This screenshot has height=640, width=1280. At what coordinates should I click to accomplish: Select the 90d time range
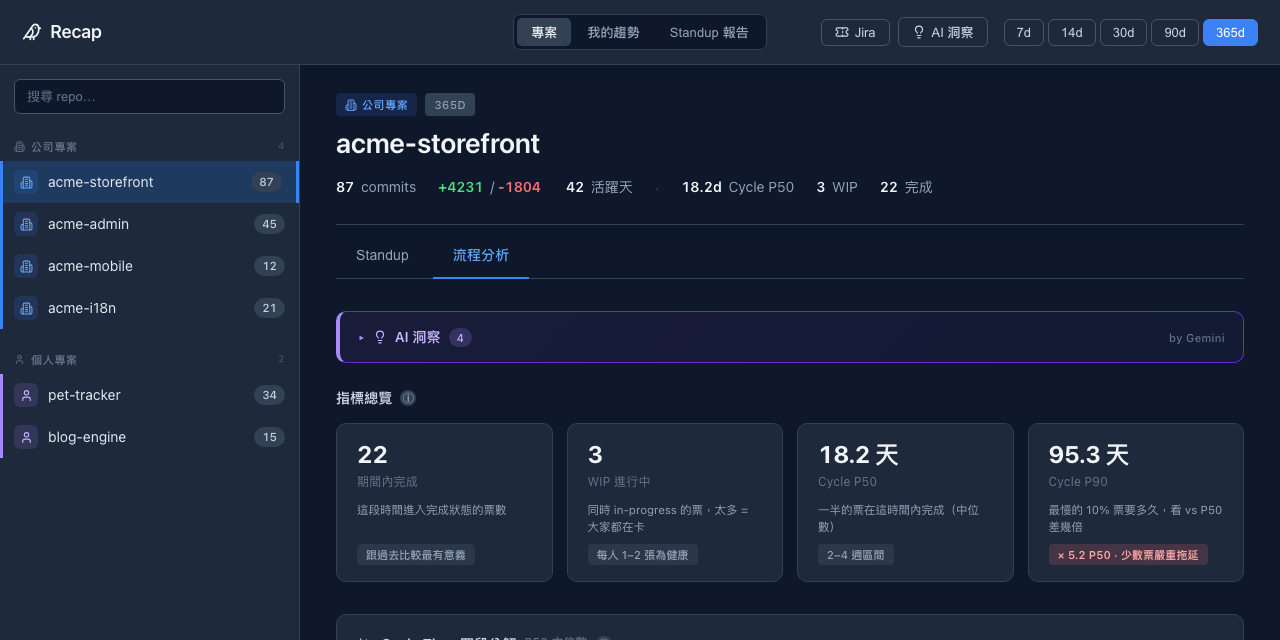pyautogui.click(x=1175, y=32)
